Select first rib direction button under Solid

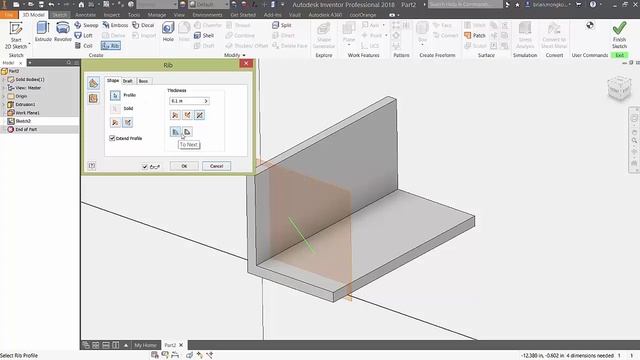pos(116,122)
